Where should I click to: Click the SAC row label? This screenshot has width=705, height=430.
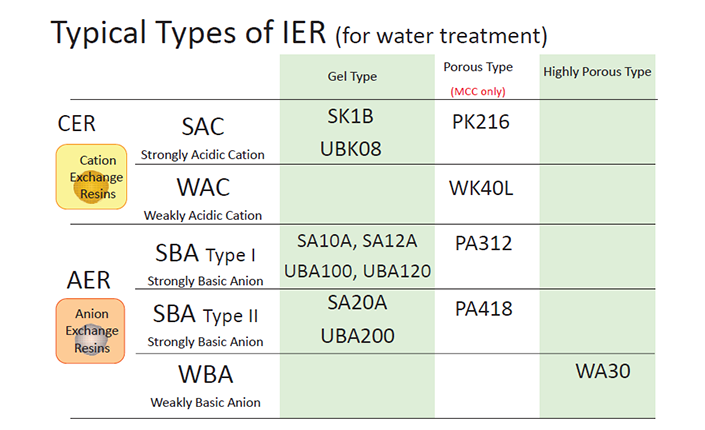[203, 127]
